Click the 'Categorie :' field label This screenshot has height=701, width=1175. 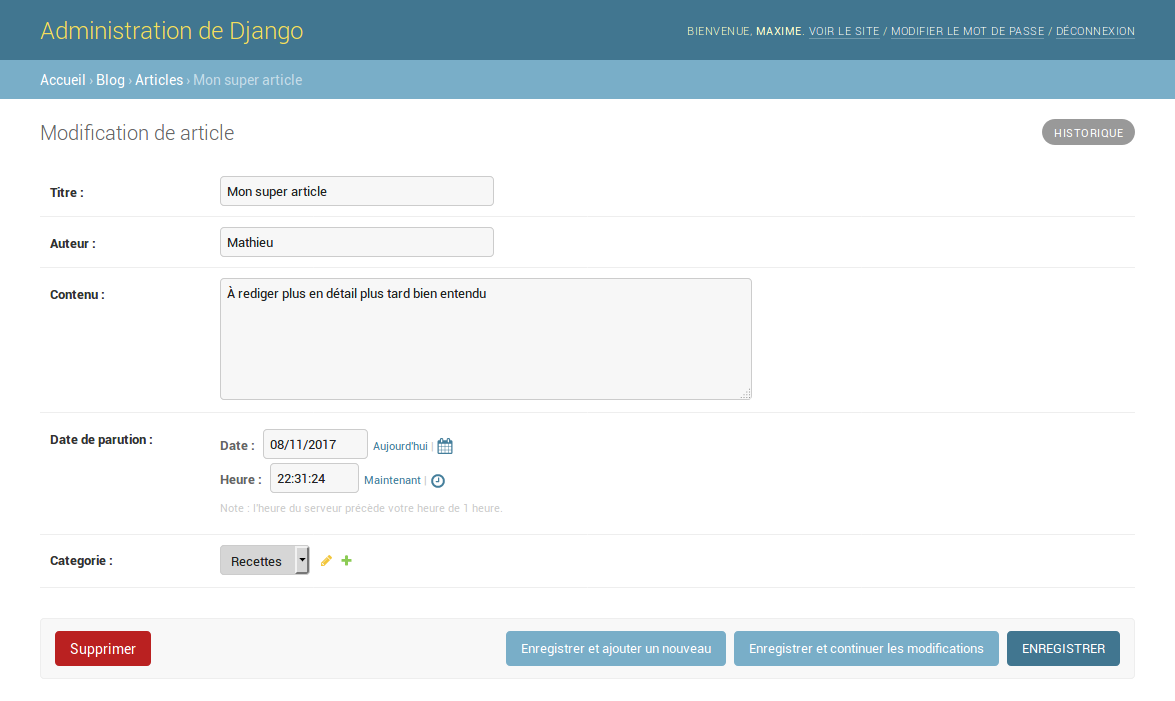click(82, 561)
